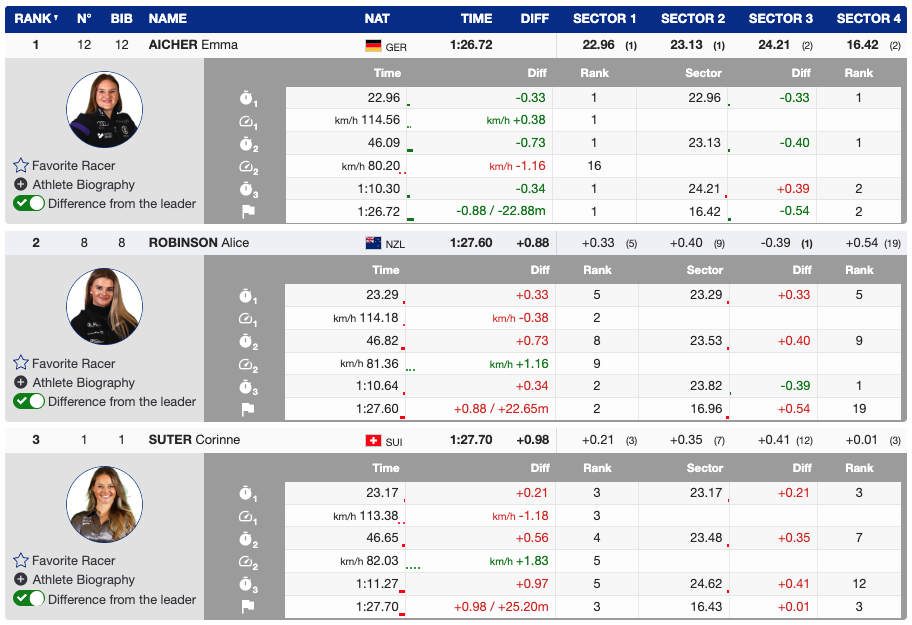Click the star icon for Emma Aicher
This screenshot has width=912, height=625.
tap(20, 166)
